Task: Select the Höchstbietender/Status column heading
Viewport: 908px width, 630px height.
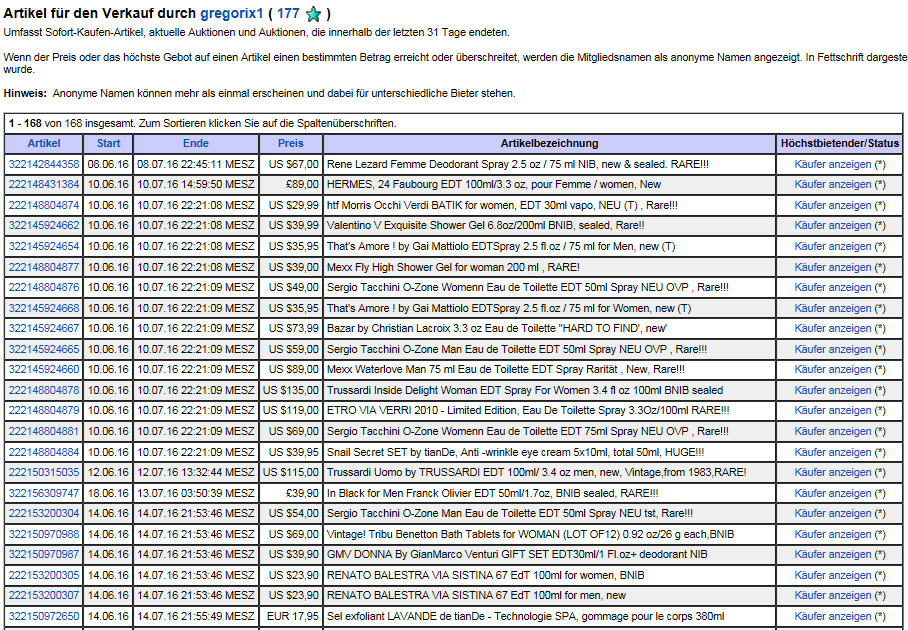Action: 840,144
